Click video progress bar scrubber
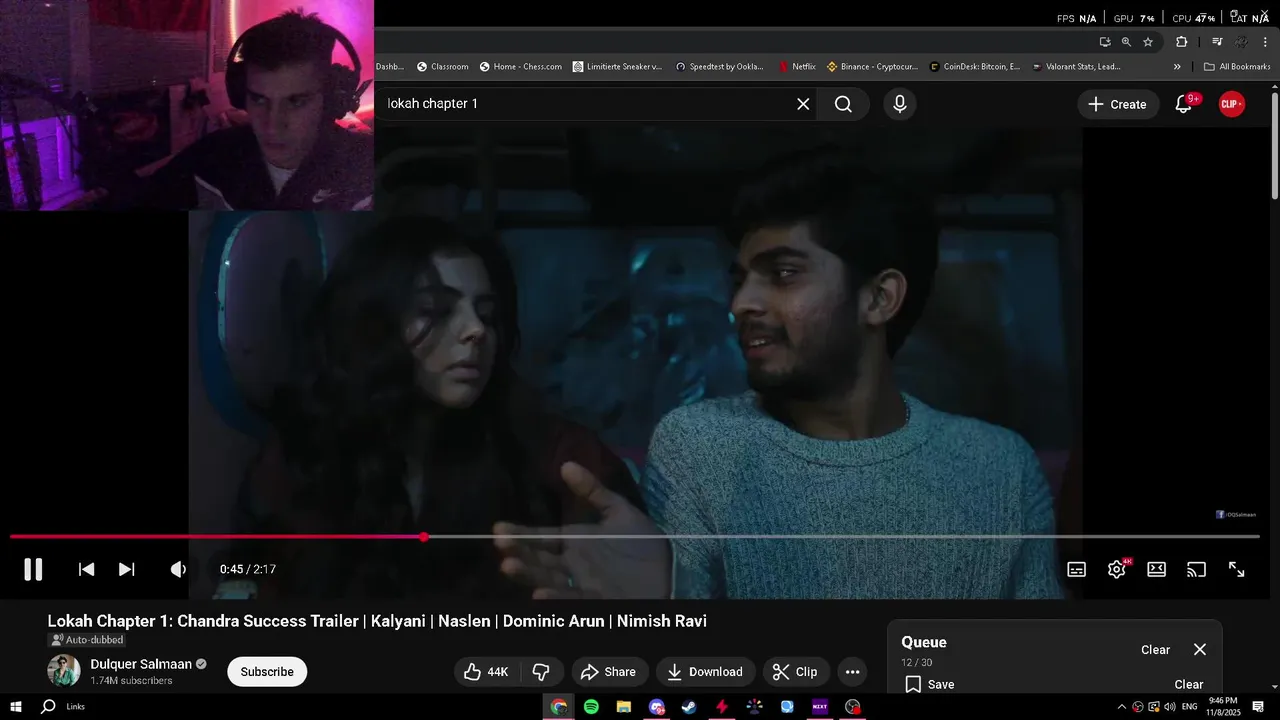 click(424, 537)
